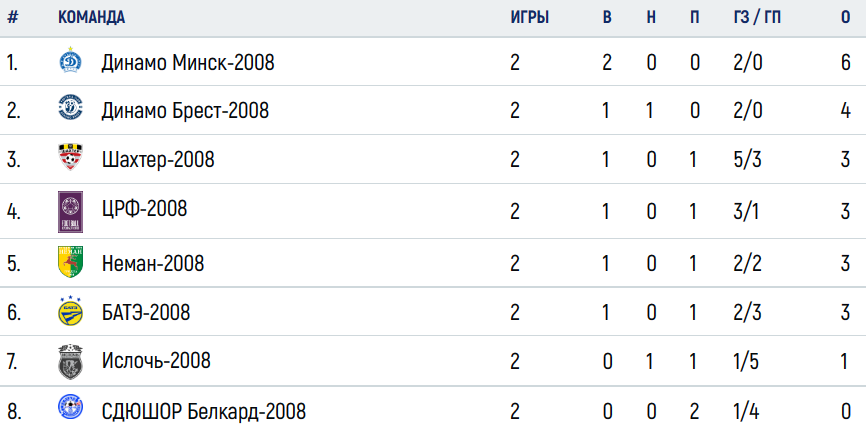Click the ГЗ / ГП column header
Screen dimensions: 866x432
point(757,17)
